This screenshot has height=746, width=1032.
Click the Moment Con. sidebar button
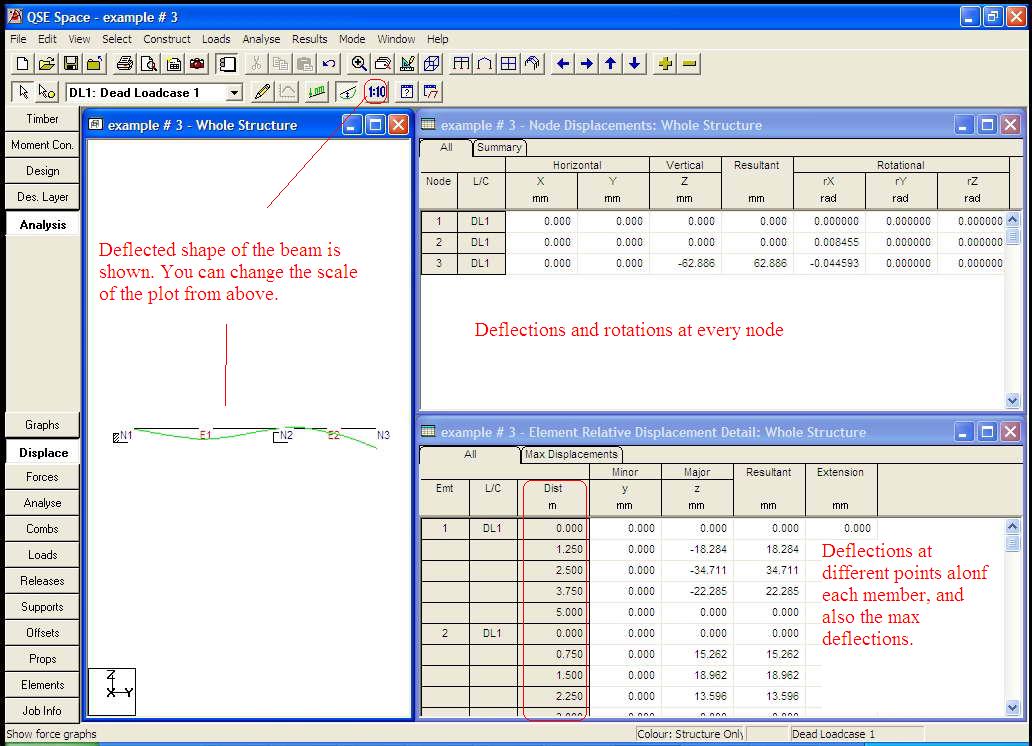pyautogui.click(x=42, y=145)
